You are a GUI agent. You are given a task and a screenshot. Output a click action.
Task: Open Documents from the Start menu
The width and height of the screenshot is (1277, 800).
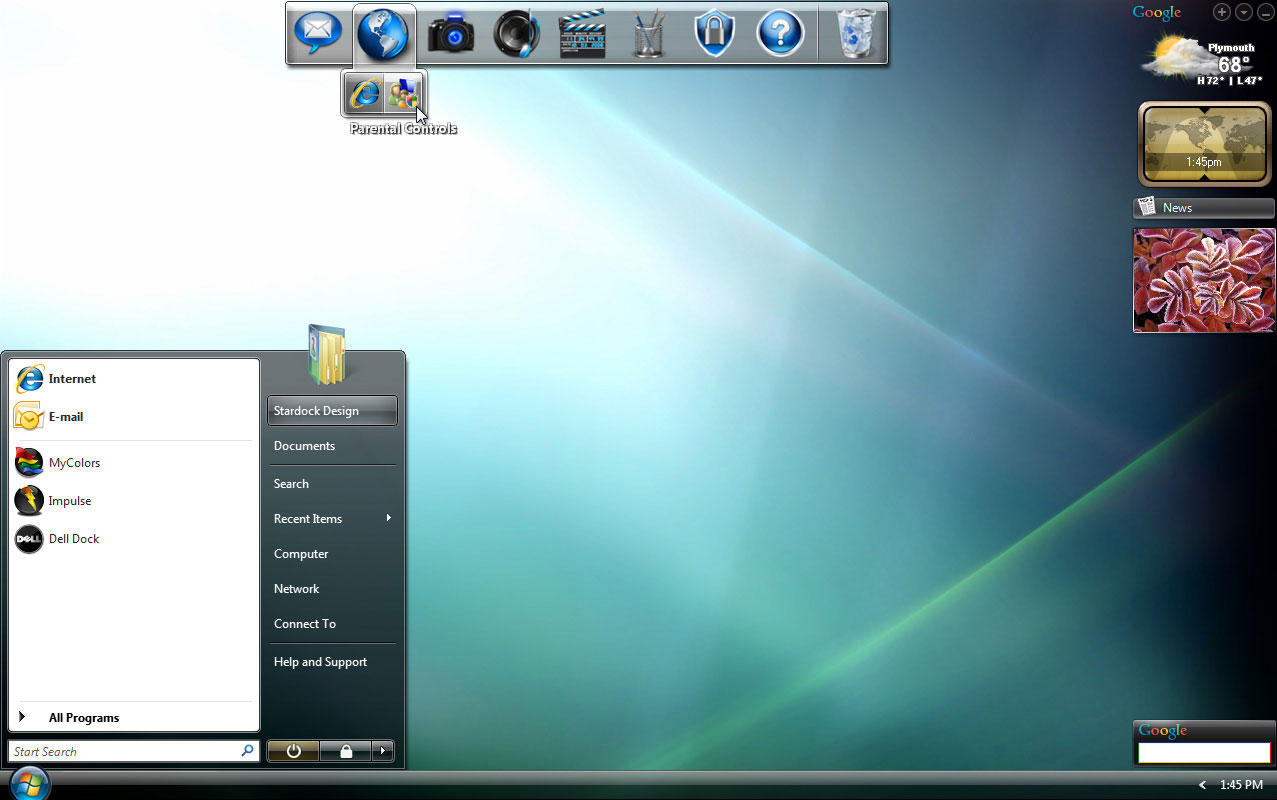[x=304, y=445]
